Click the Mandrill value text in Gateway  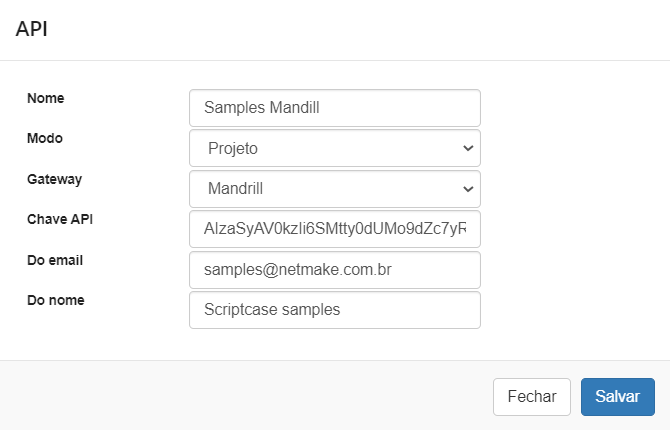[x=235, y=188]
